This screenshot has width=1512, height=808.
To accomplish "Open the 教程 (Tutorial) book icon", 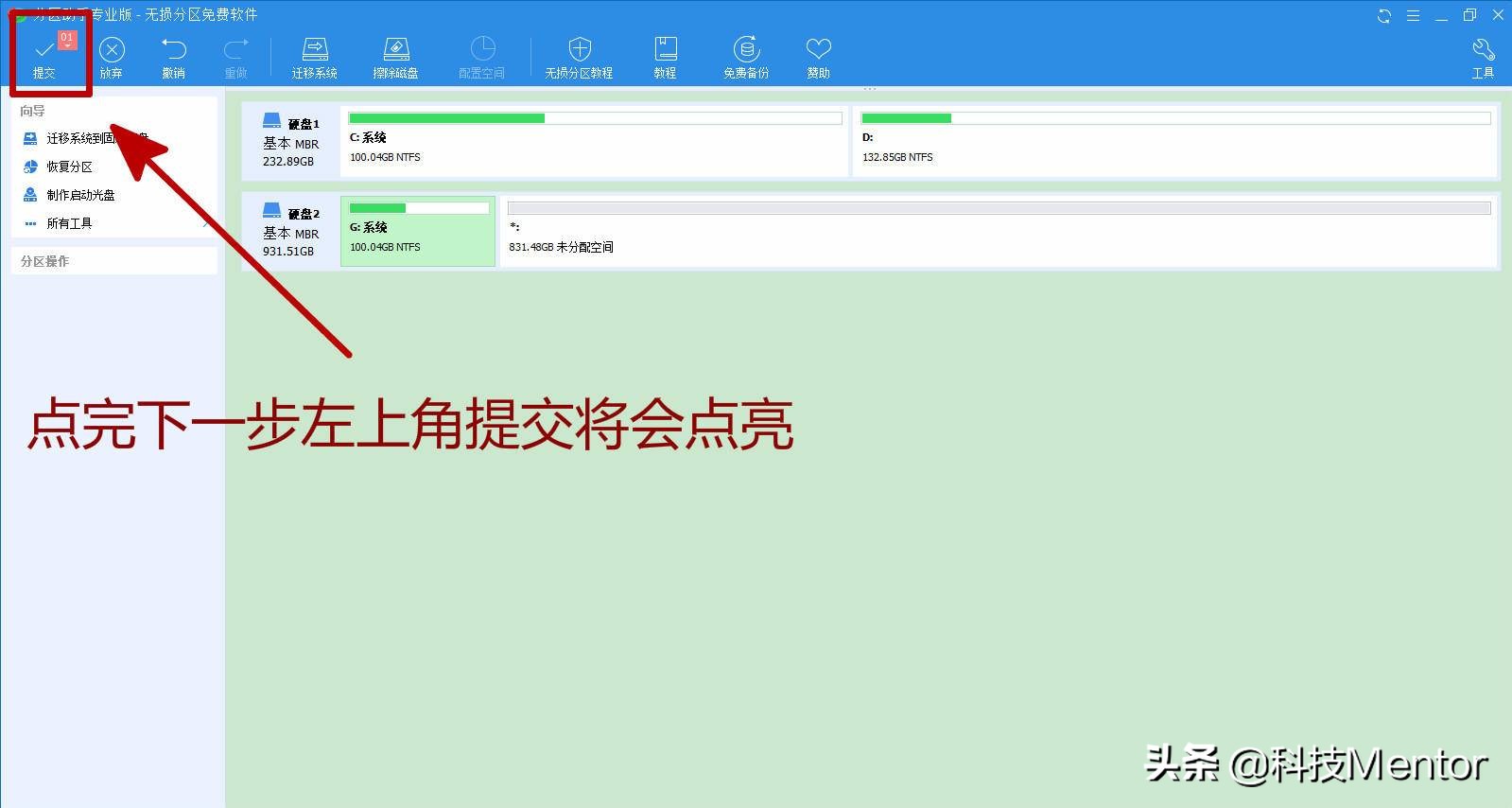I will [x=666, y=49].
